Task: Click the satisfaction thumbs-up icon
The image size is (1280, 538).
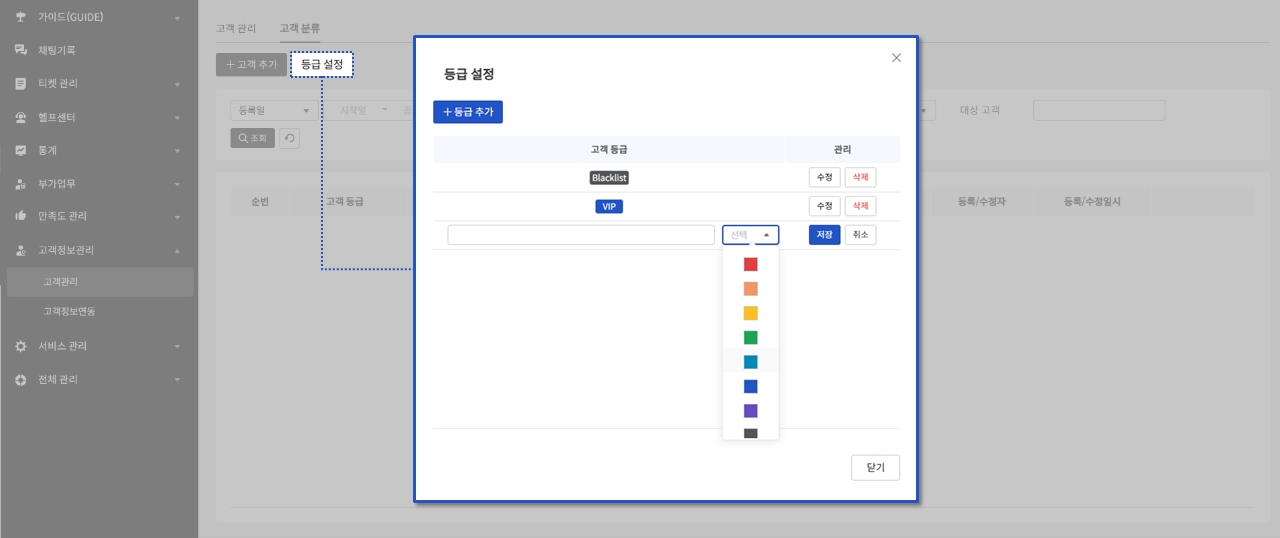Action: point(20,216)
